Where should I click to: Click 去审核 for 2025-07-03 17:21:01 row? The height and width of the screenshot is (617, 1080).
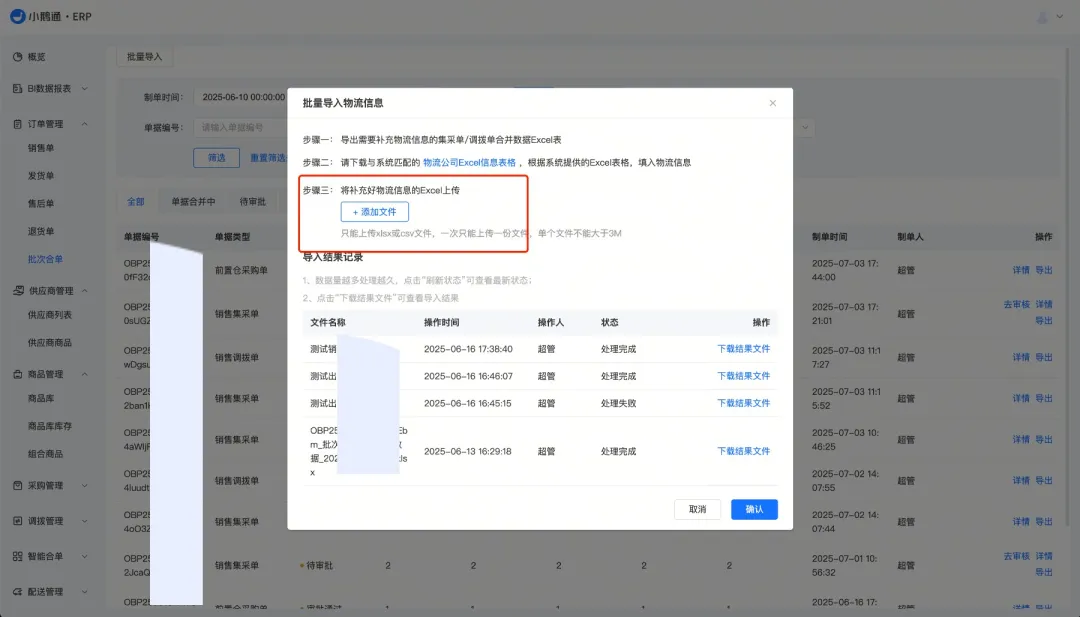click(1017, 304)
